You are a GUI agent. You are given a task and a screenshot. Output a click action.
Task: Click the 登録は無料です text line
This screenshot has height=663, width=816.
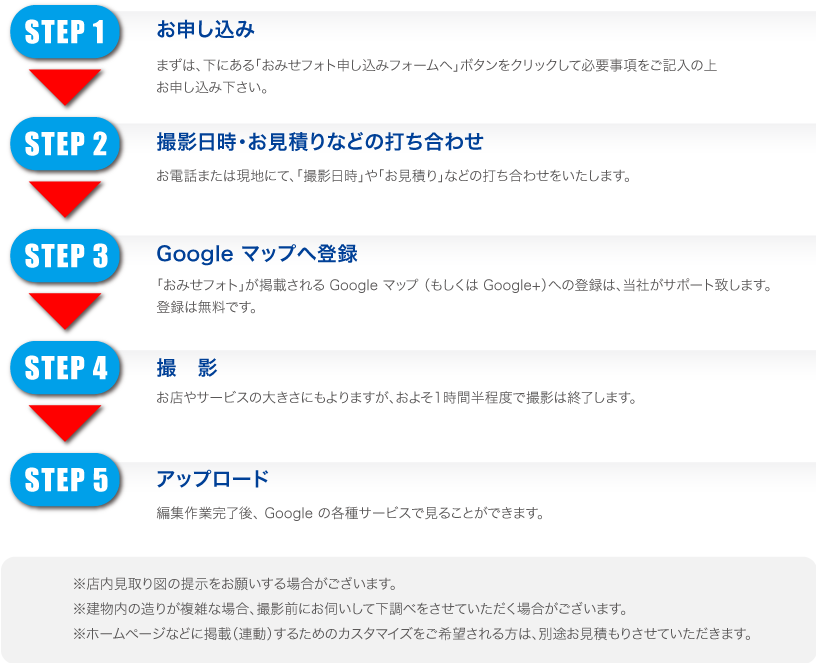[x=207, y=307]
